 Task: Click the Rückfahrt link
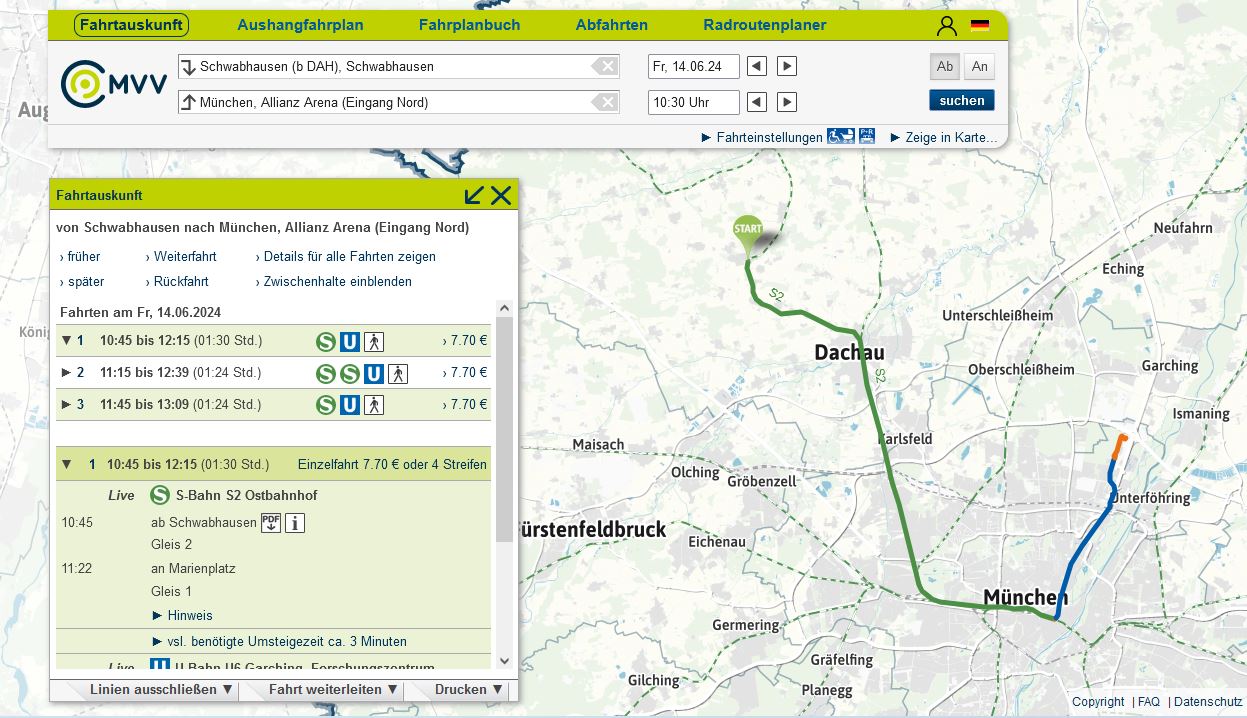(x=181, y=282)
